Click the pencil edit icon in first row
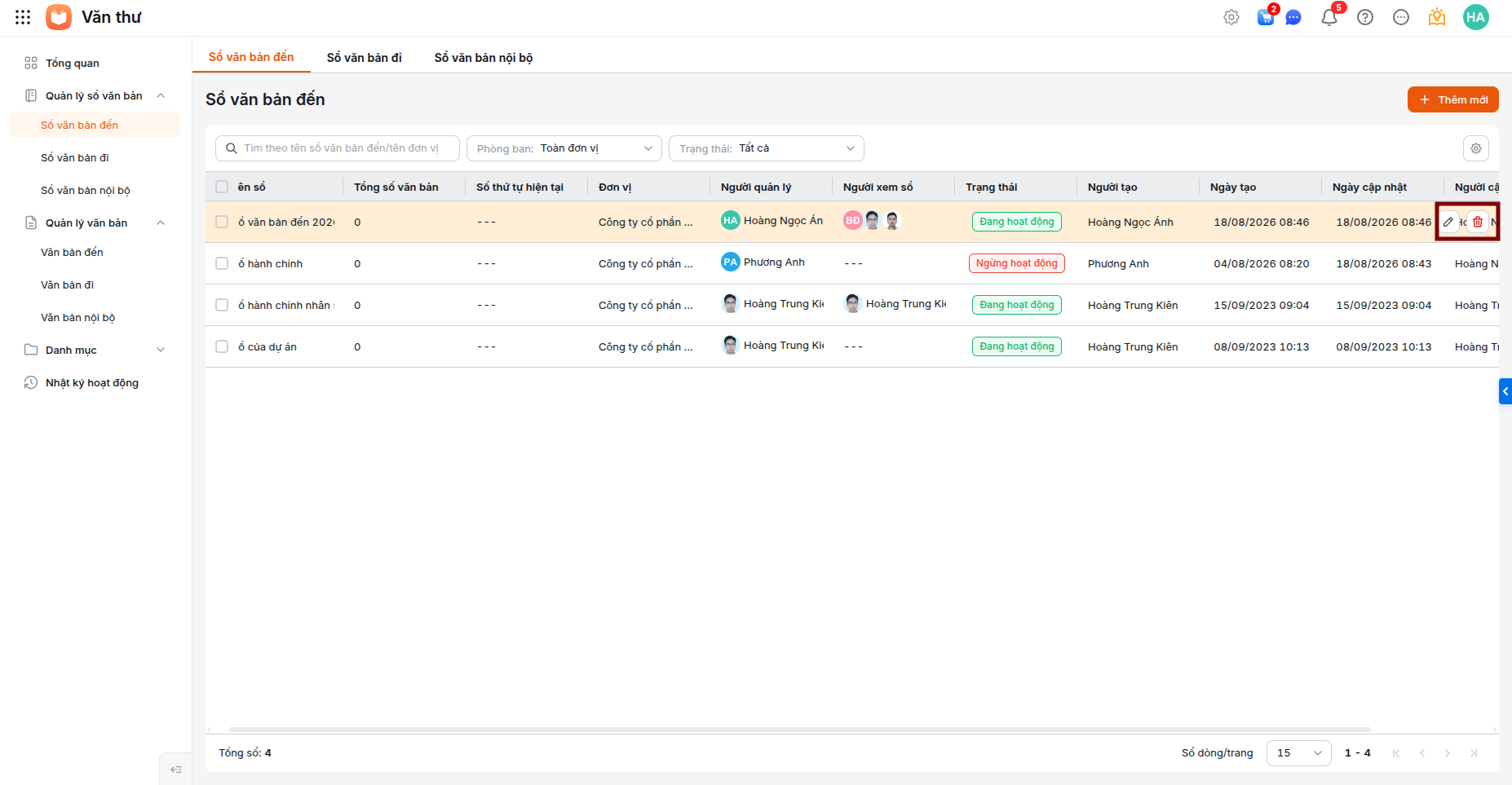This screenshot has height=785, width=1512. pyautogui.click(x=1448, y=222)
